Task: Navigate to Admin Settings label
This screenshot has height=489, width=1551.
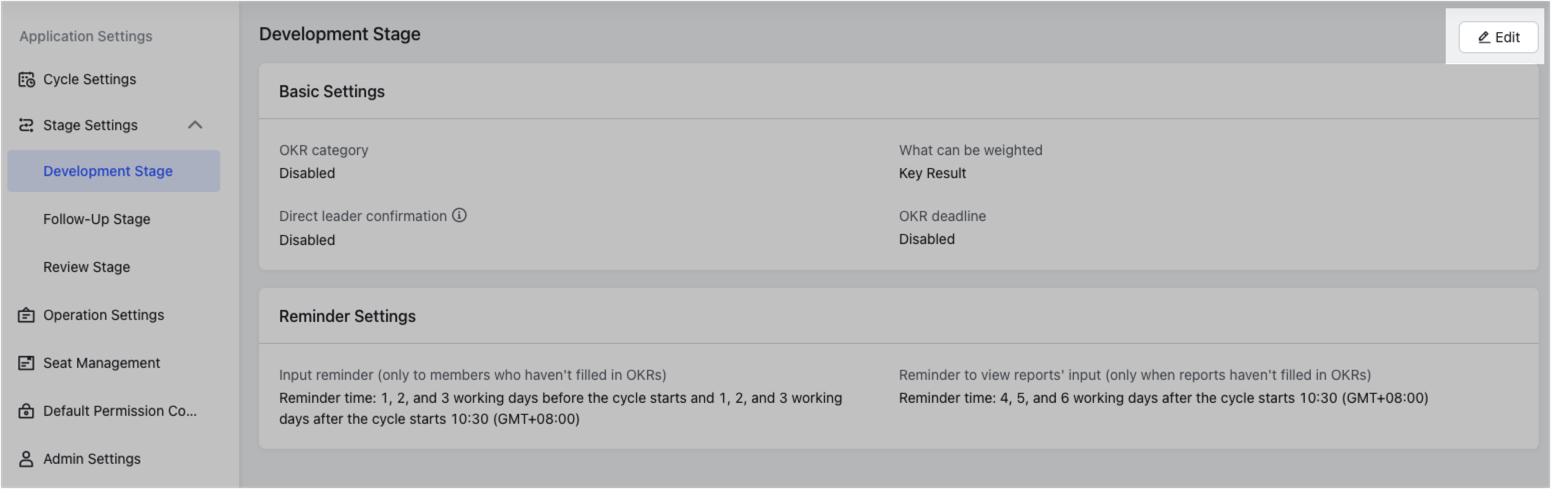Action: (92, 459)
